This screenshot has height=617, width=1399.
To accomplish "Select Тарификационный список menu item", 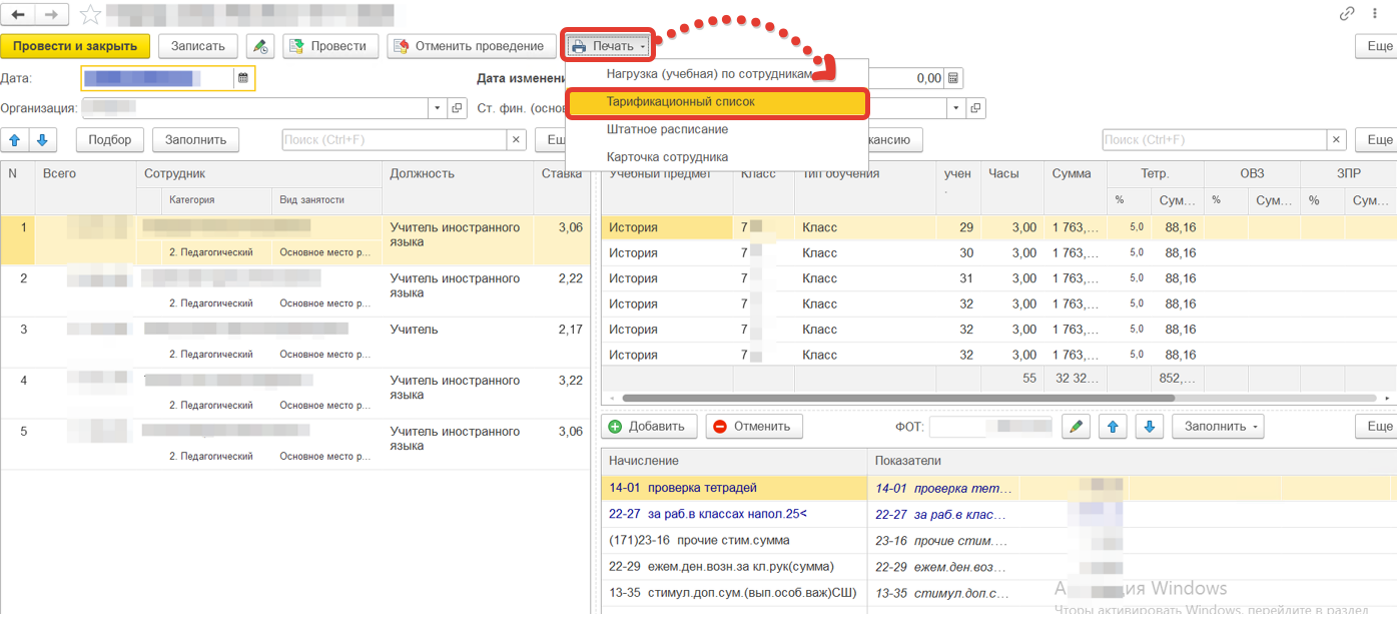I will point(680,102).
